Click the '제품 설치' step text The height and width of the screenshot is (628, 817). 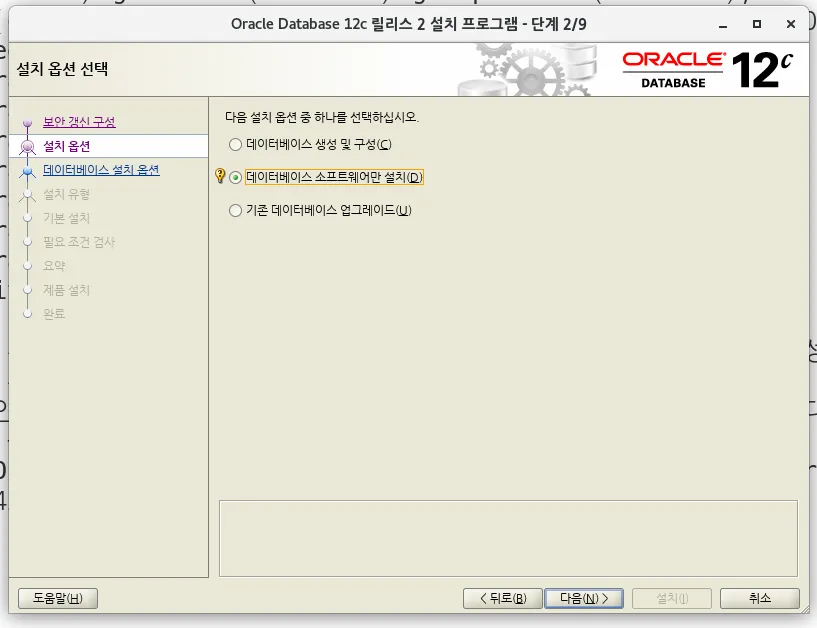(66, 290)
